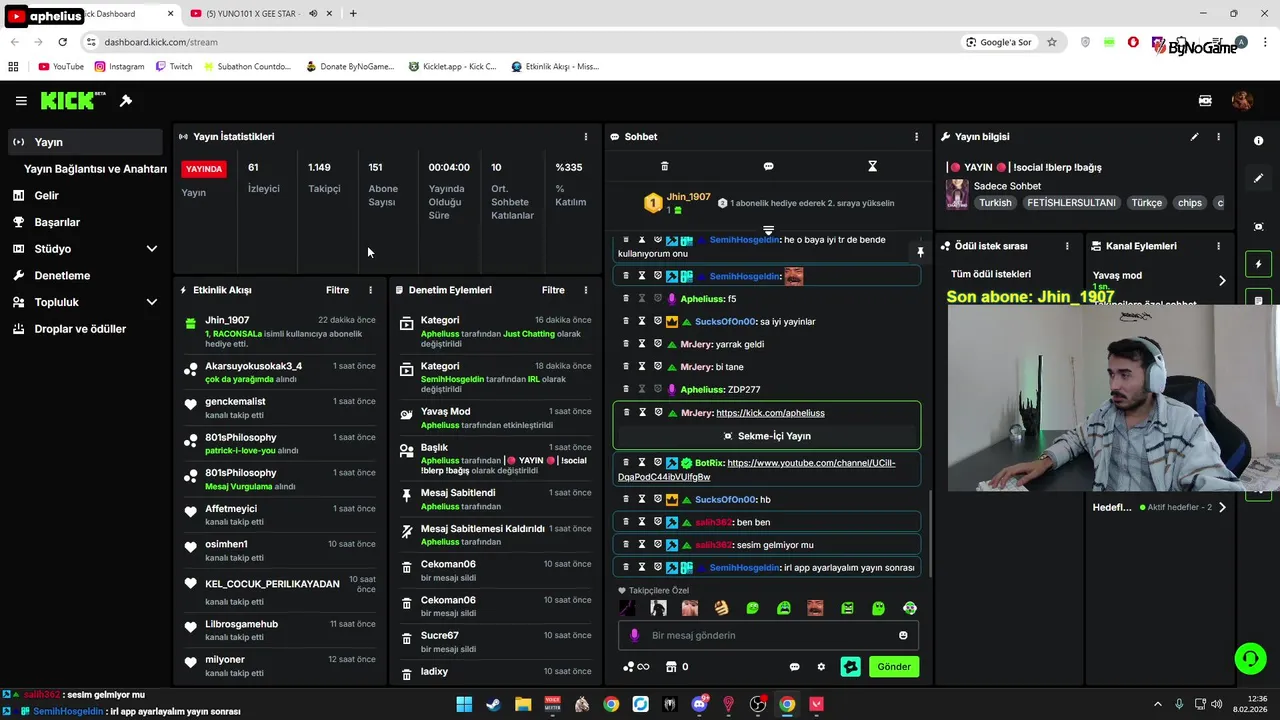Click the info icon in right rail
The image size is (1280, 720).
point(1258,141)
